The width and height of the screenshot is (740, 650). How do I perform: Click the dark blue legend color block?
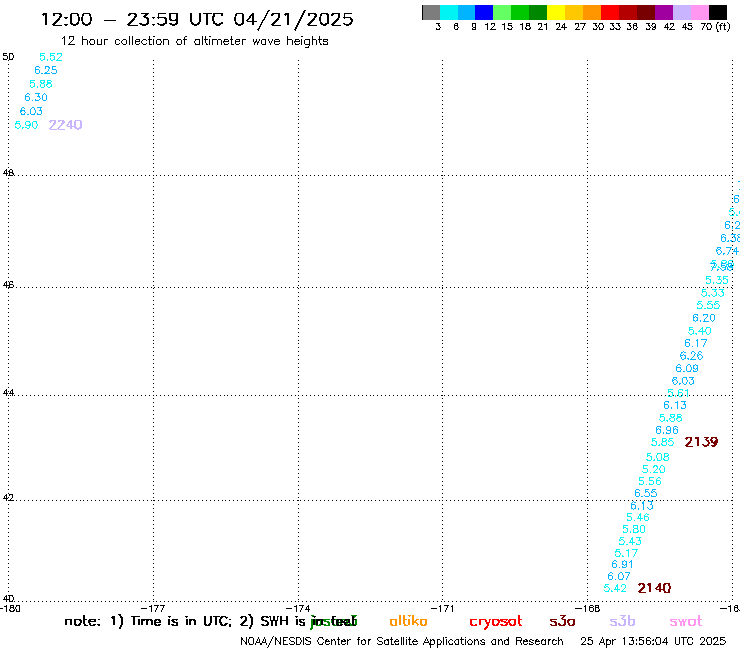(x=484, y=12)
